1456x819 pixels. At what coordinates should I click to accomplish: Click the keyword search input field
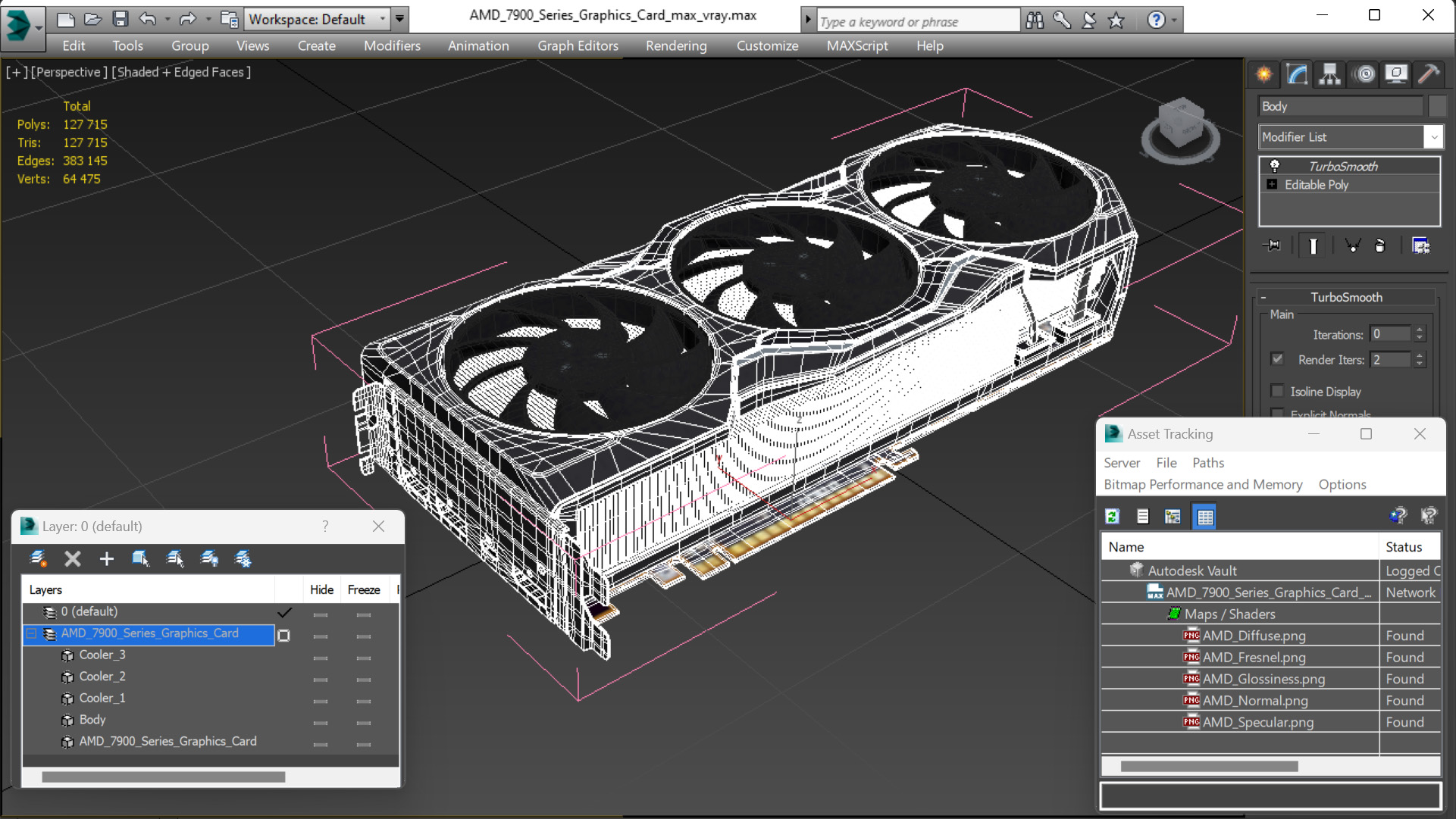pyautogui.click(x=918, y=21)
